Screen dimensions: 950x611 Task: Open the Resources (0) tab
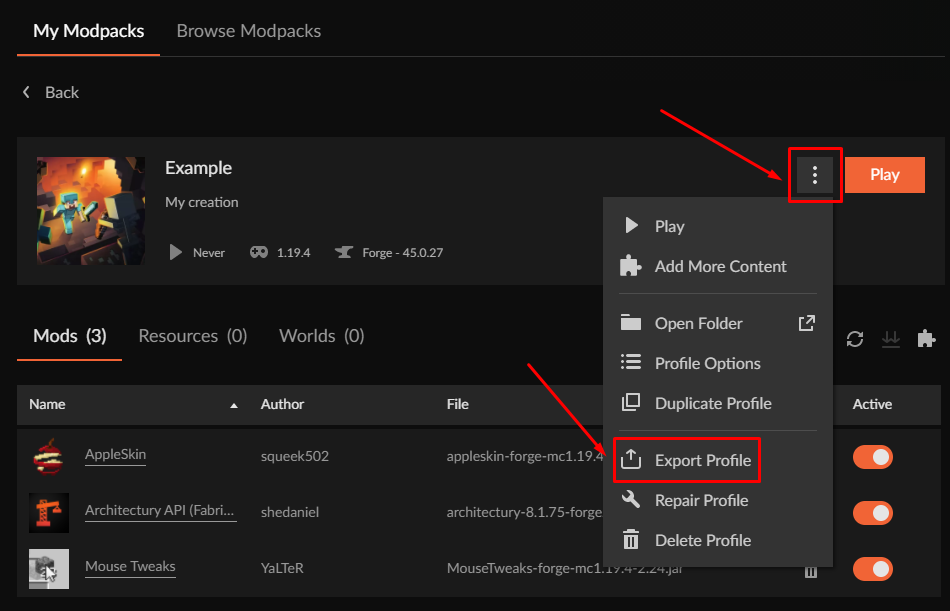click(x=192, y=336)
